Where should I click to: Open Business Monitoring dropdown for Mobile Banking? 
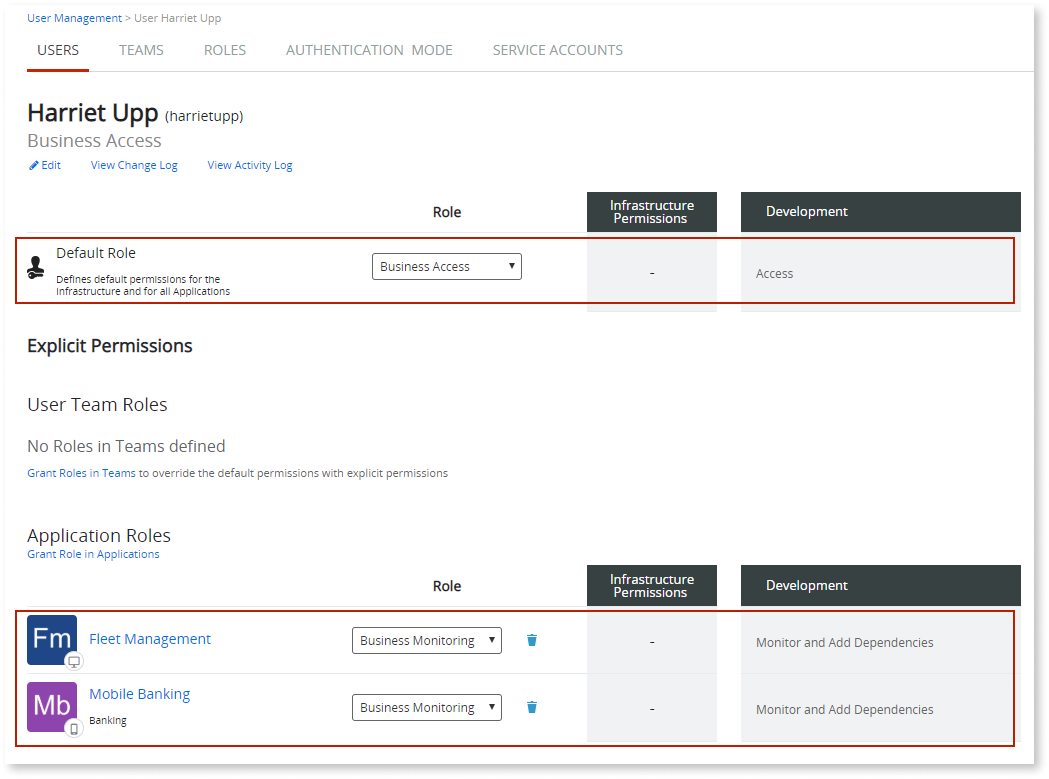coord(427,707)
